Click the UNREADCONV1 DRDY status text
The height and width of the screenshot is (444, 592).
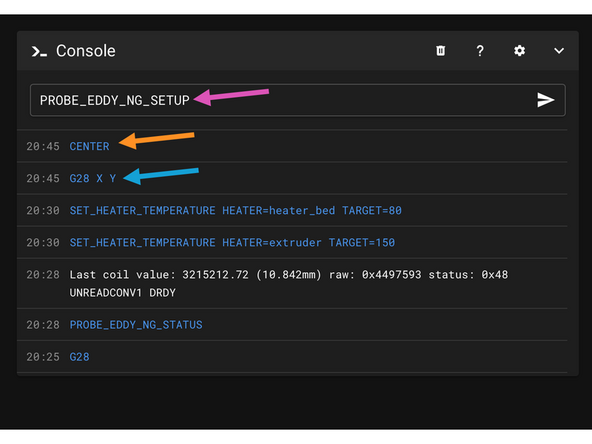[x=123, y=293]
